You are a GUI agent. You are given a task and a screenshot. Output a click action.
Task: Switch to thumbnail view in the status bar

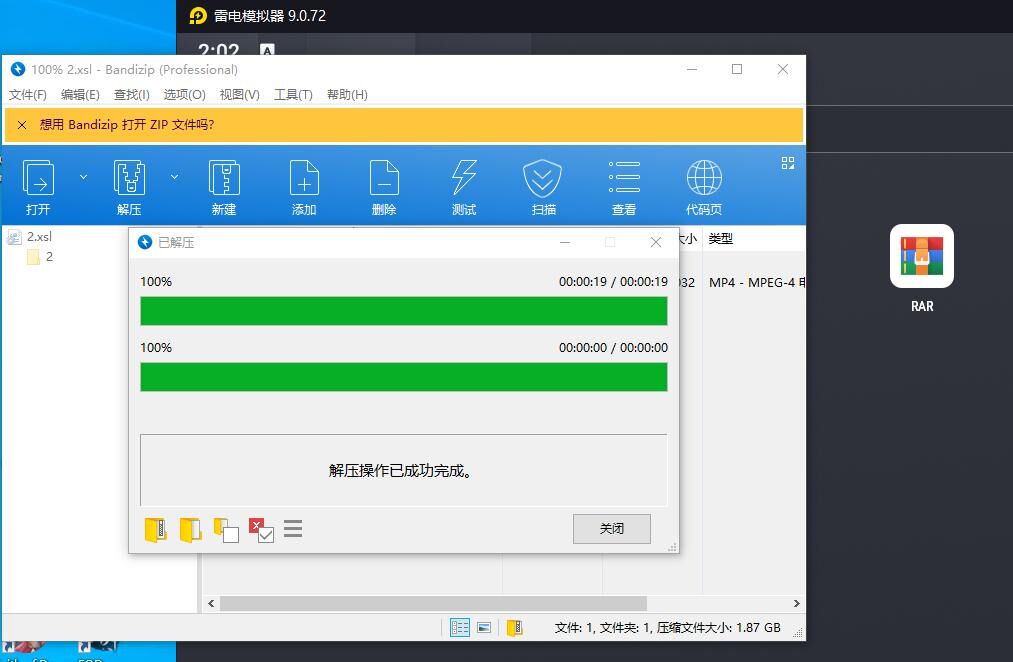[x=484, y=627]
